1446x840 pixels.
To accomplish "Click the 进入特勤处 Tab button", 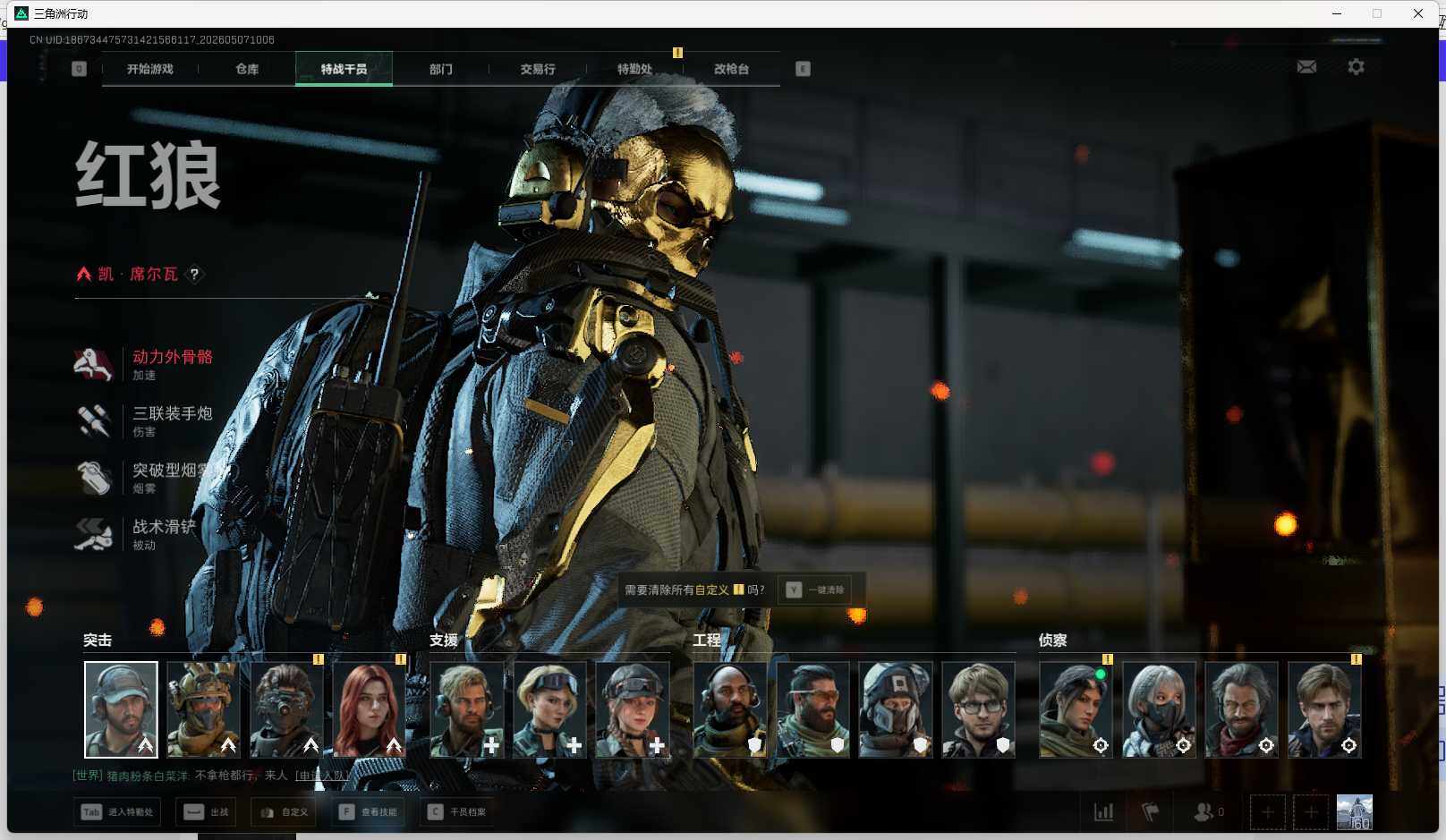I will (x=118, y=812).
